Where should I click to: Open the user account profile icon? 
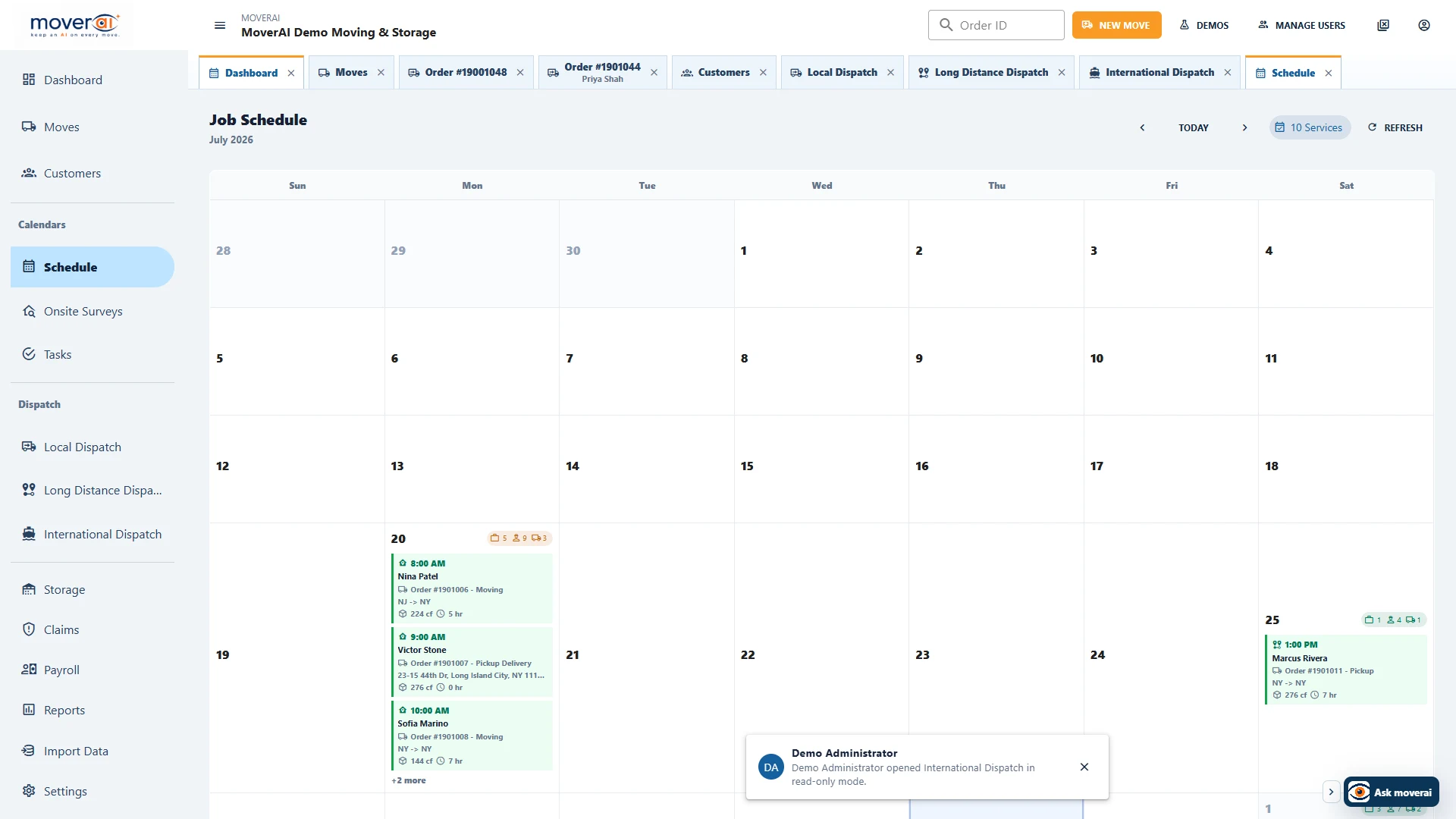coord(1424,25)
